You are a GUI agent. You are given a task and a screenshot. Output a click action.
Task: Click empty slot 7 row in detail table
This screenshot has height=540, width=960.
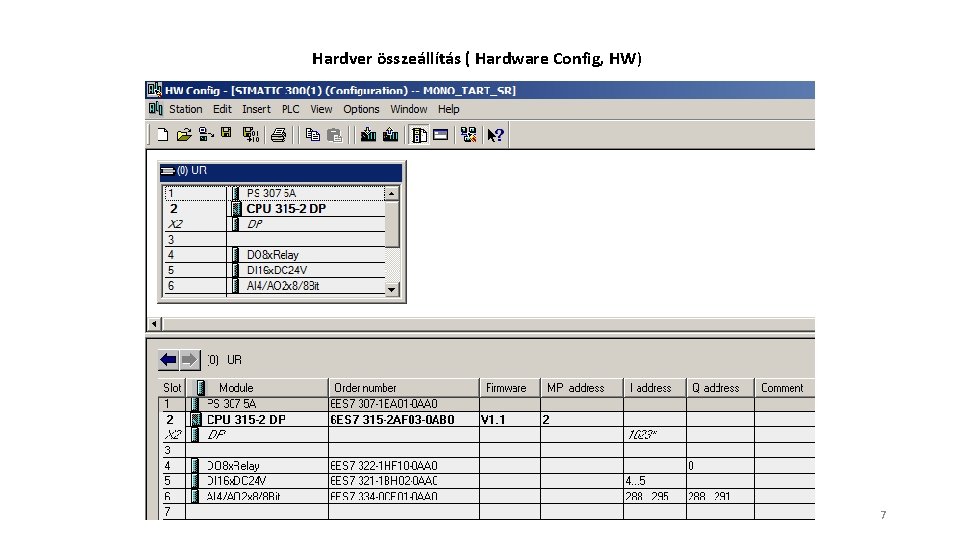(x=487, y=512)
